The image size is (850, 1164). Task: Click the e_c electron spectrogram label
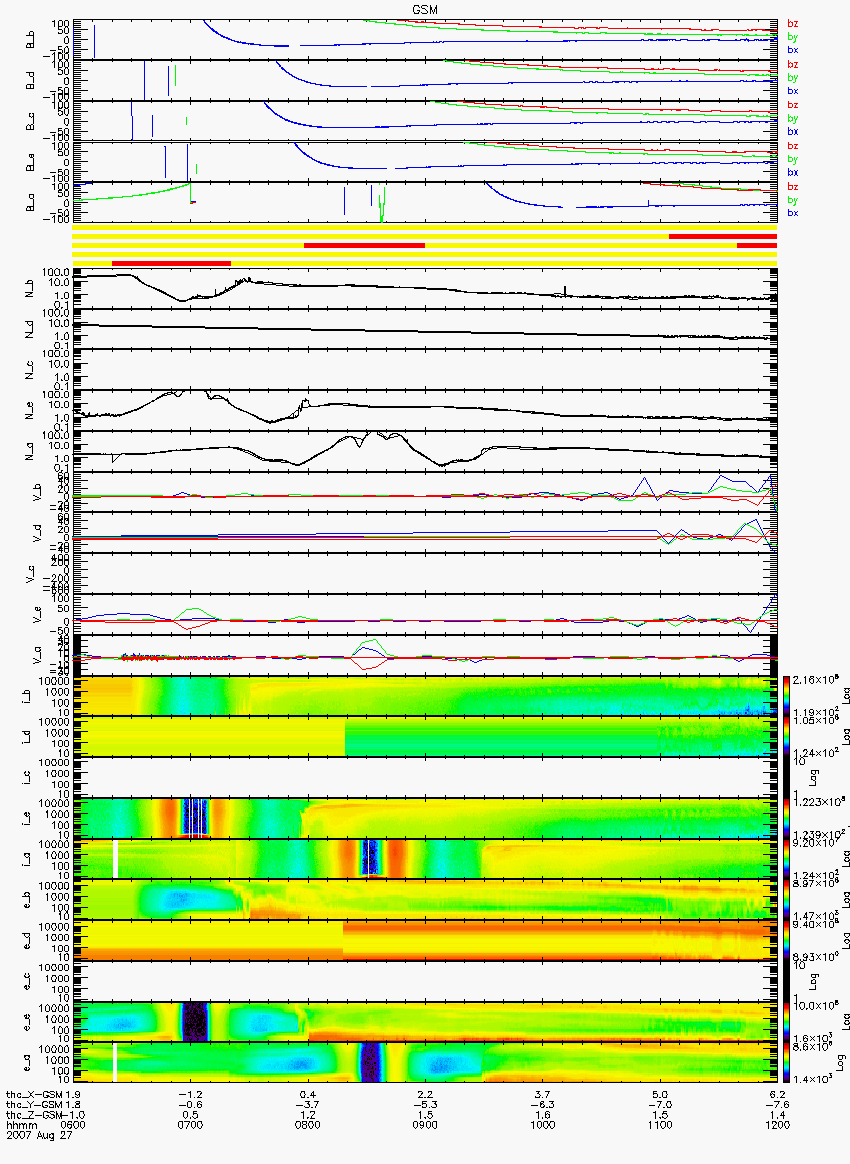tap(27, 981)
